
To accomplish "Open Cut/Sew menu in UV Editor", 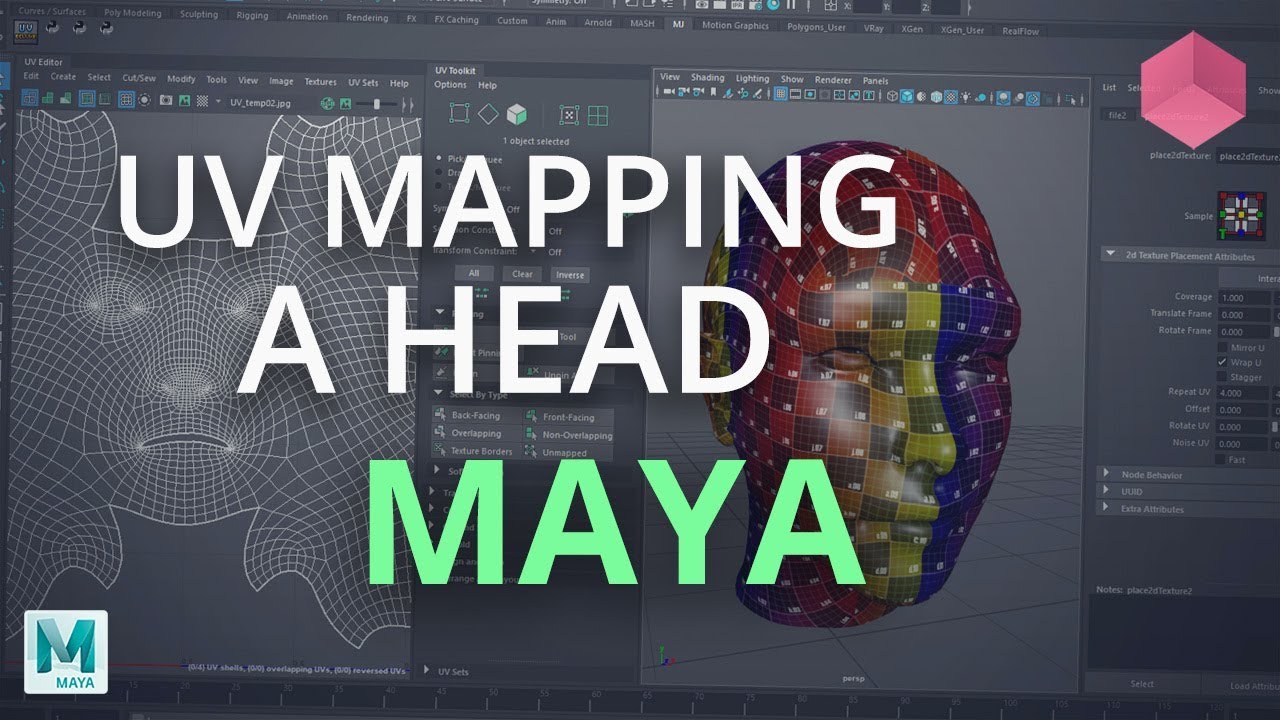I will coord(139,78).
